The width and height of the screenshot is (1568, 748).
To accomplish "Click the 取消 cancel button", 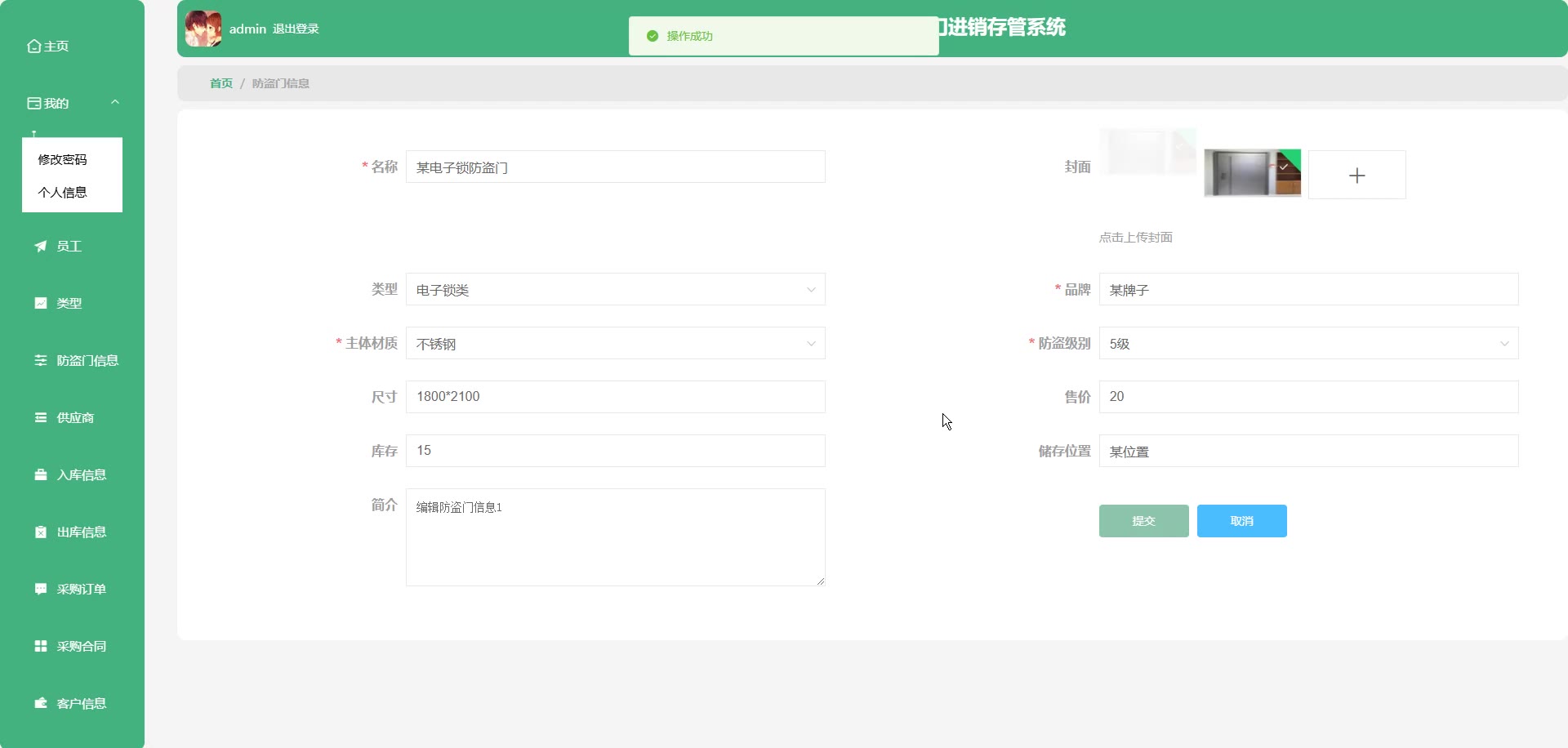I will click(x=1242, y=521).
